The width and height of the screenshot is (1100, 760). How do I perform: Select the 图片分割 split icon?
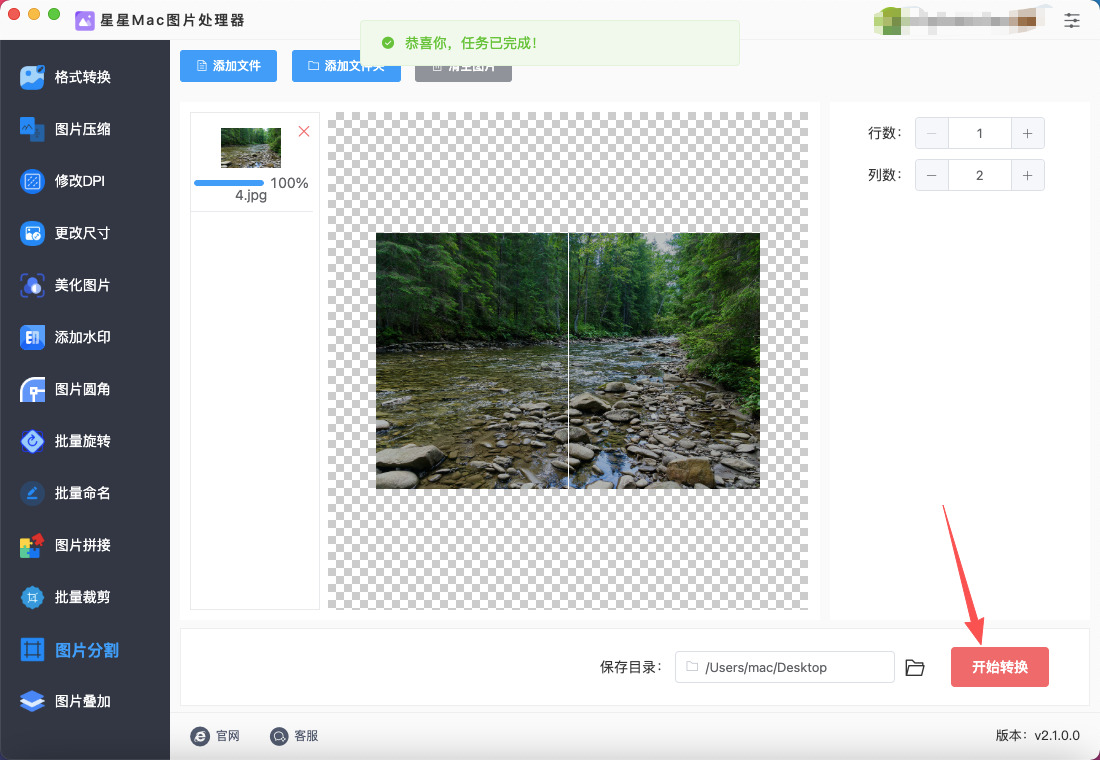point(32,650)
